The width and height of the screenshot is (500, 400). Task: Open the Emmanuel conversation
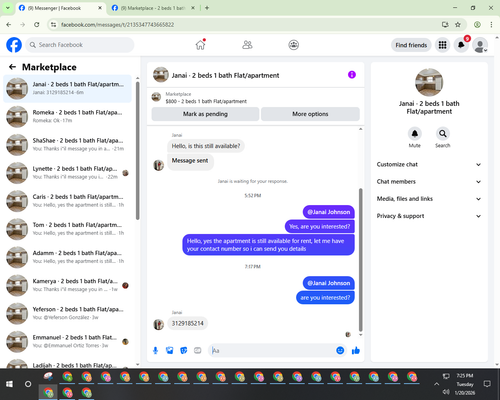coord(68,341)
